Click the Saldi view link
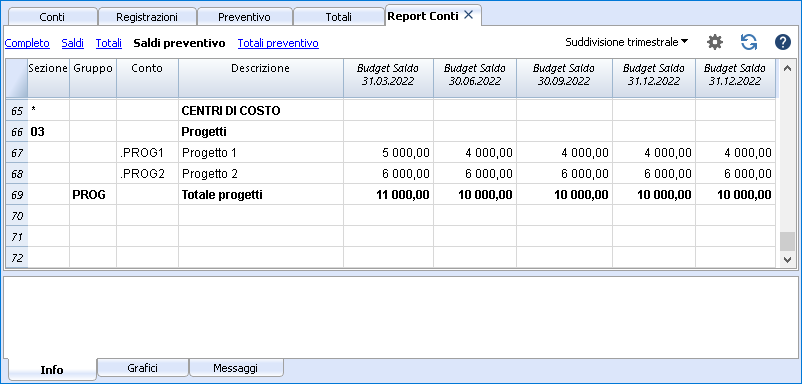The image size is (802, 384). (73, 43)
